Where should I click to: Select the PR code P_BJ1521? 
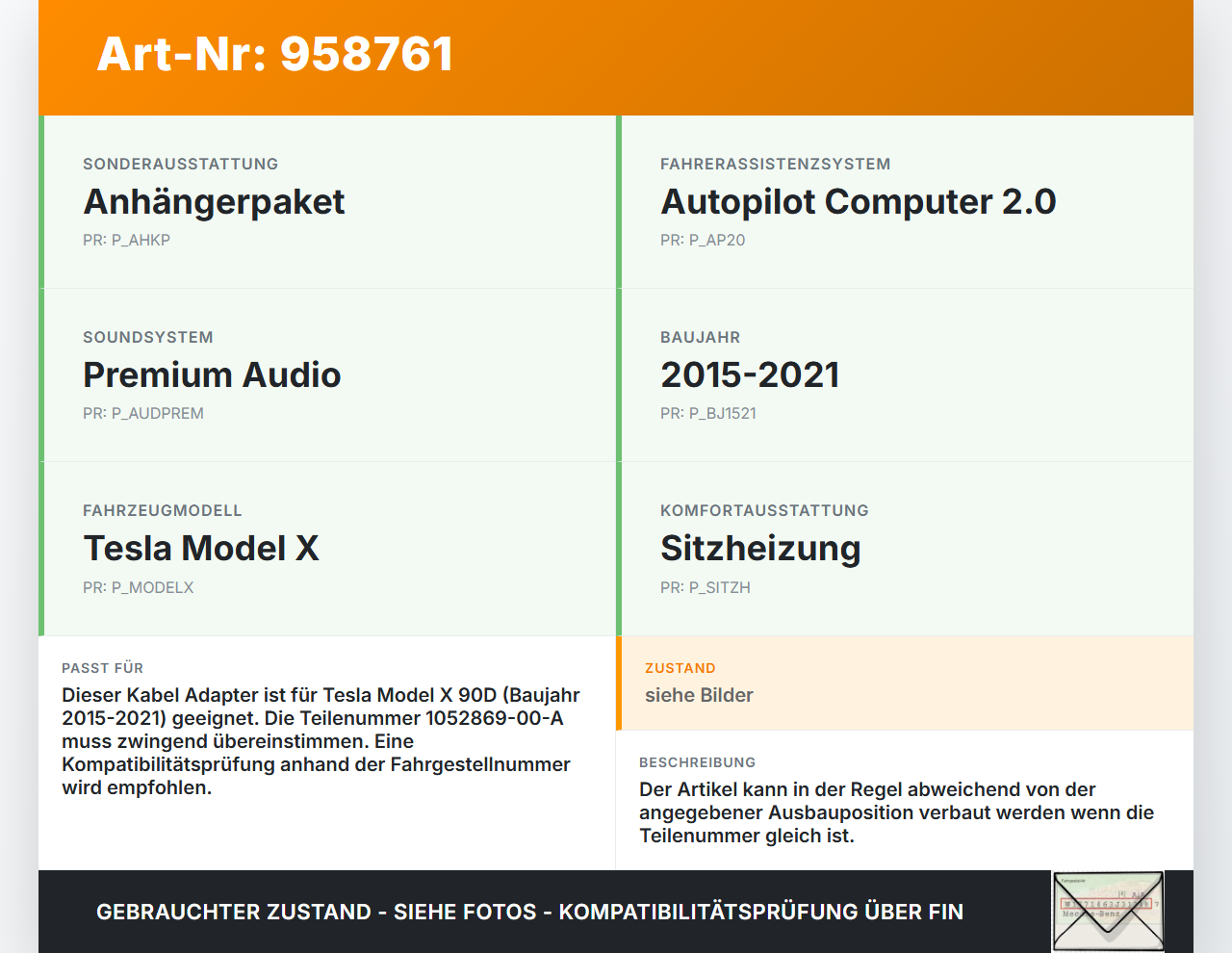[707, 413]
